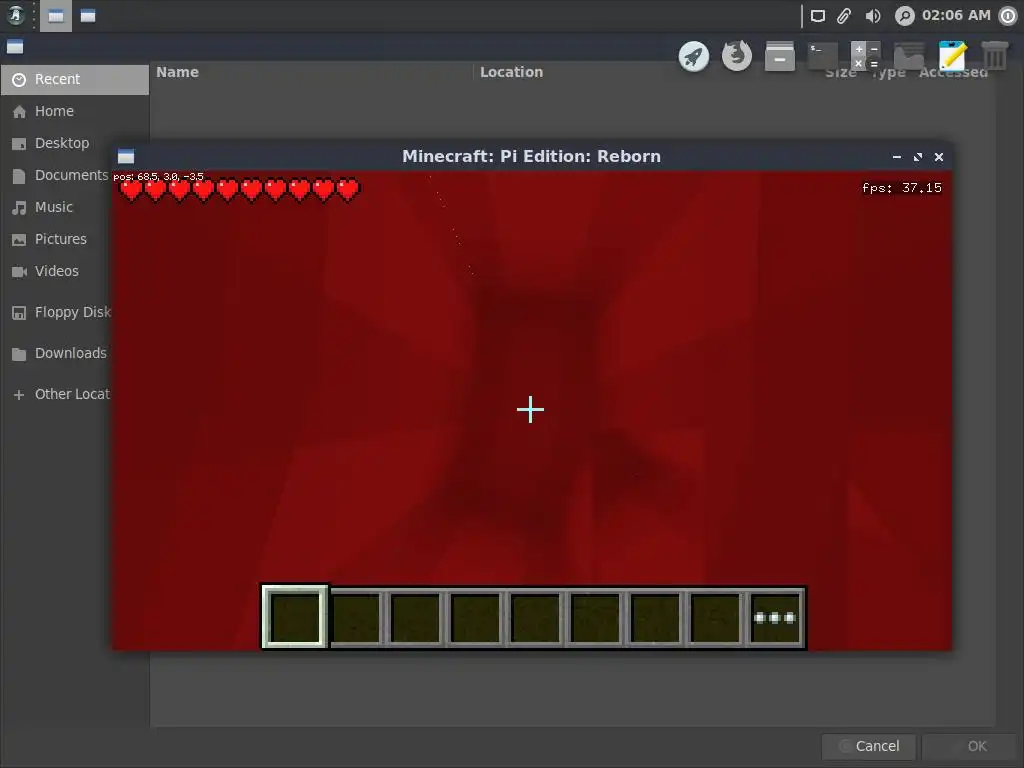Open the rocket application launcher in the dock
1024x768 pixels.
point(694,56)
